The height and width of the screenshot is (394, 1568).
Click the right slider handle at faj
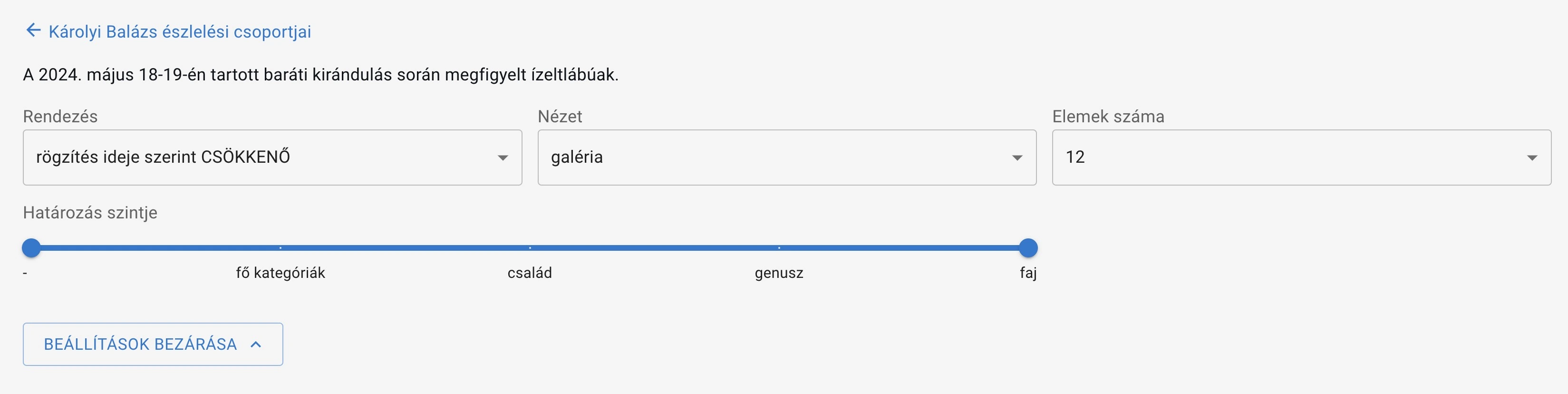click(1029, 248)
